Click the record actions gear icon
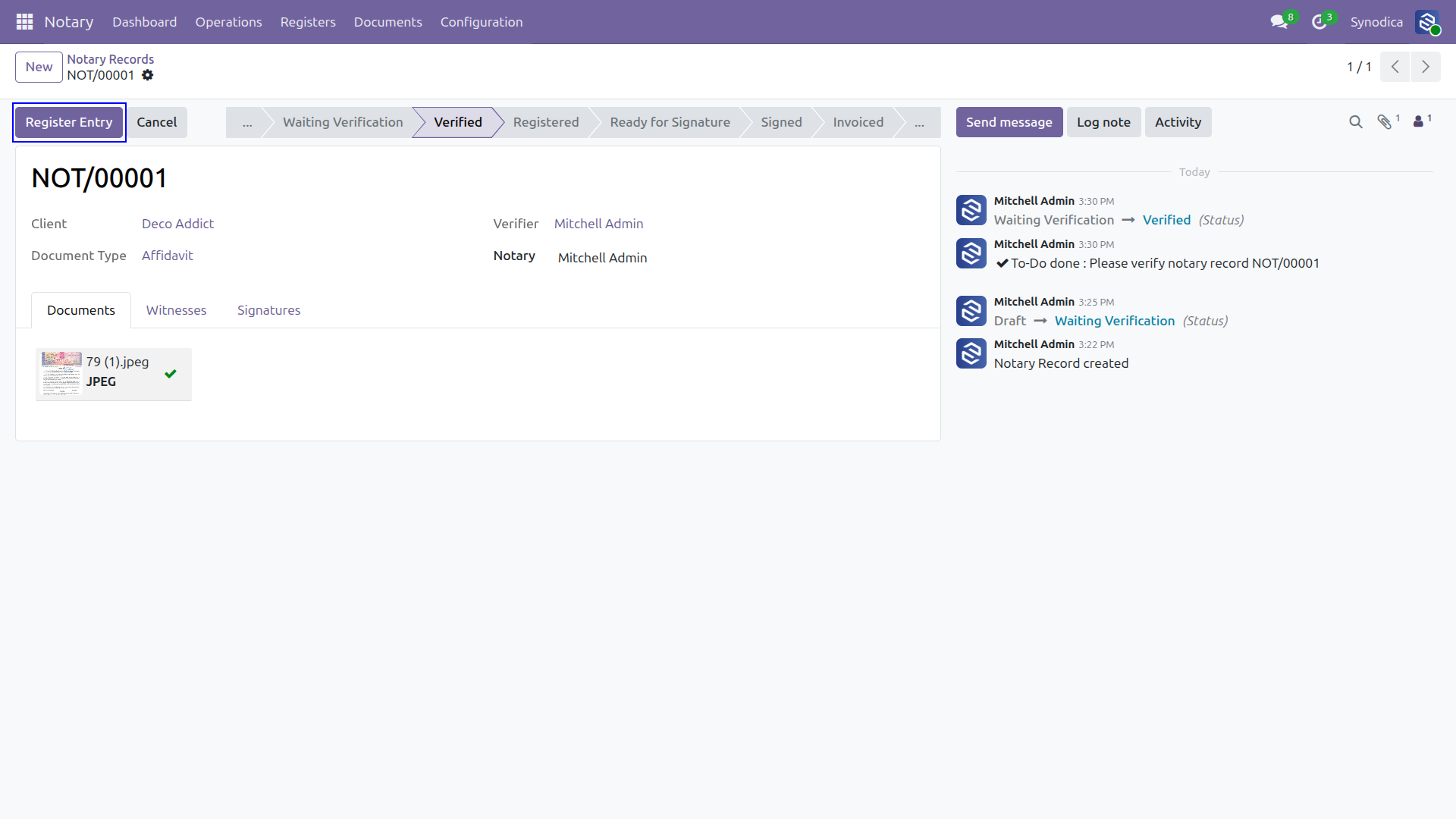1456x819 pixels. 148,75
